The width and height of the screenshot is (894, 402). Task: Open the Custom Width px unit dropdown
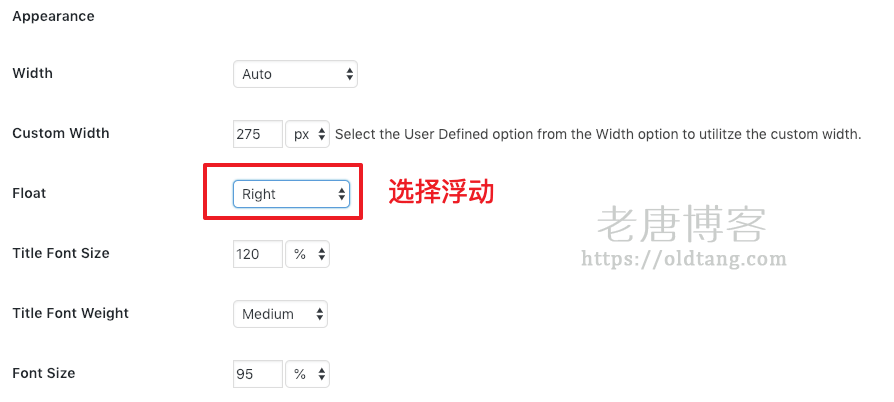307,134
